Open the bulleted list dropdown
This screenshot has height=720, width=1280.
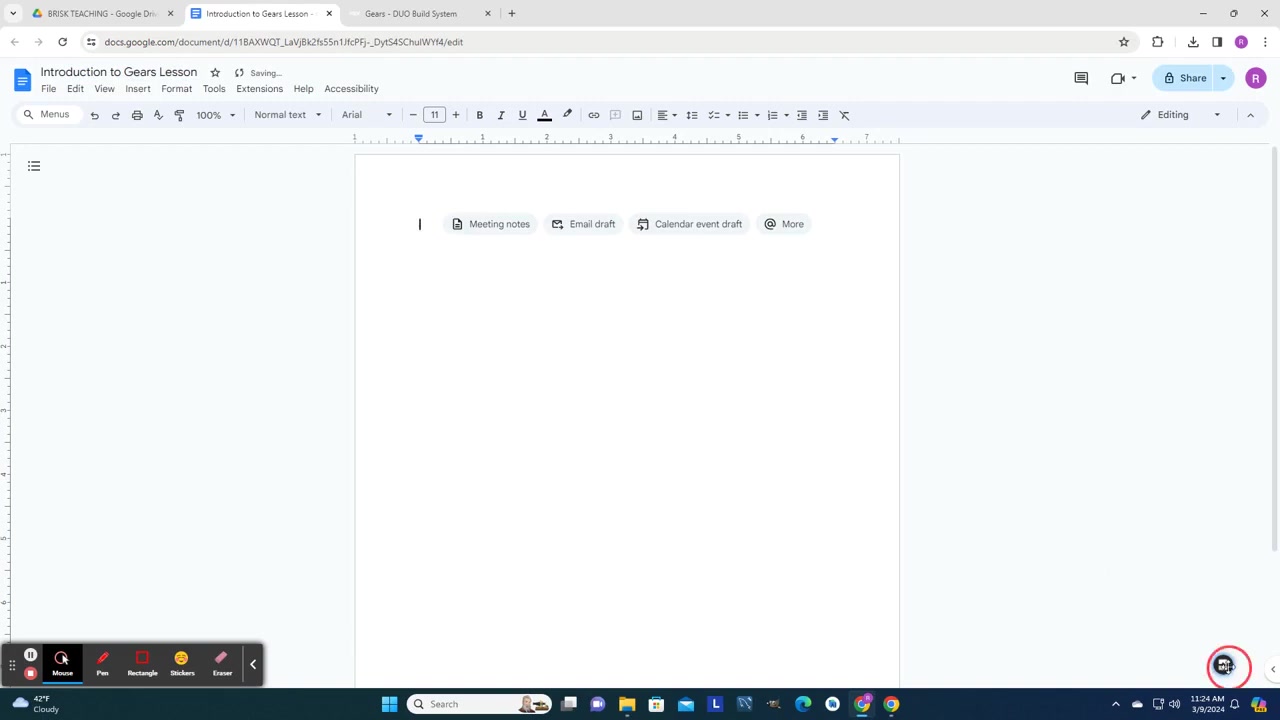748,115
